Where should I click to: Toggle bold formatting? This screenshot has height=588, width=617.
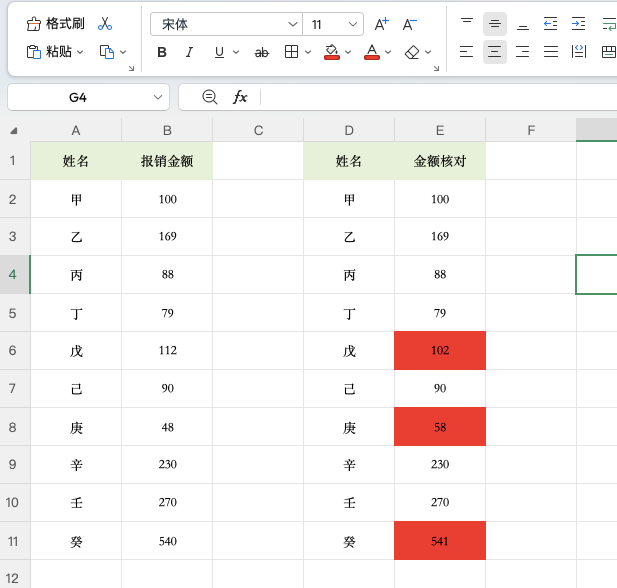click(162, 52)
